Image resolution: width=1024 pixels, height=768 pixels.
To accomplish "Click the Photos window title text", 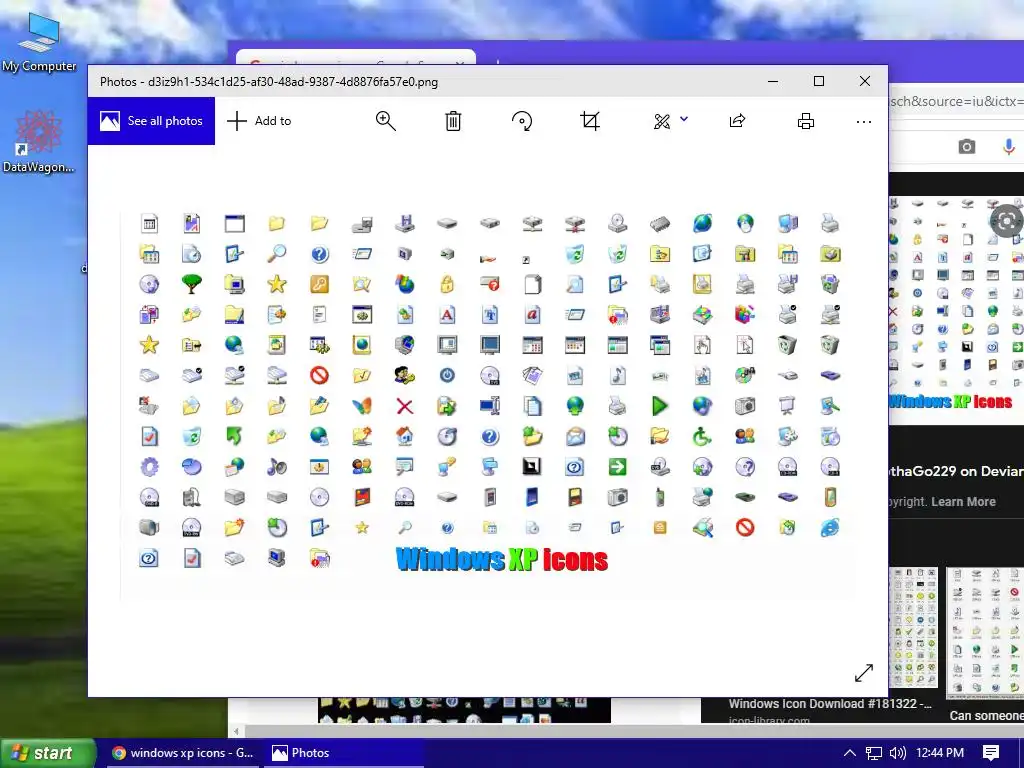I will 268,82.
